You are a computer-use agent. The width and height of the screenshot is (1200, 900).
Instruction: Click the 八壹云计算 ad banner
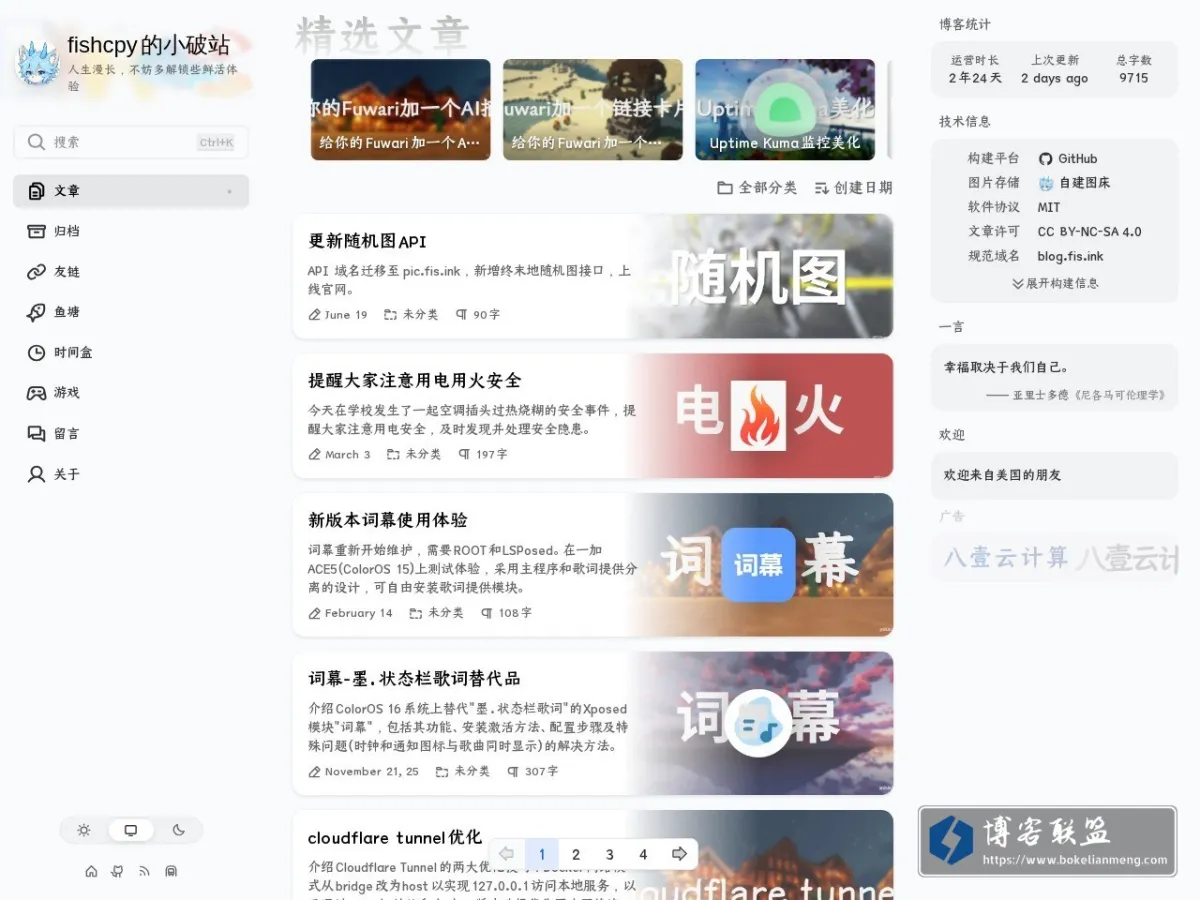[x=1055, y=558]
